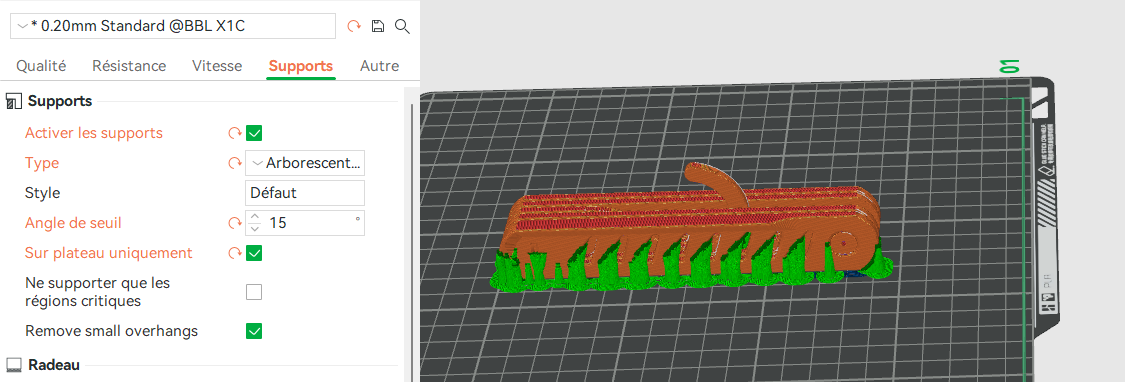The image size is (1125, 382).
Task: Open the settings search magnifier icon
Action: 403,27
